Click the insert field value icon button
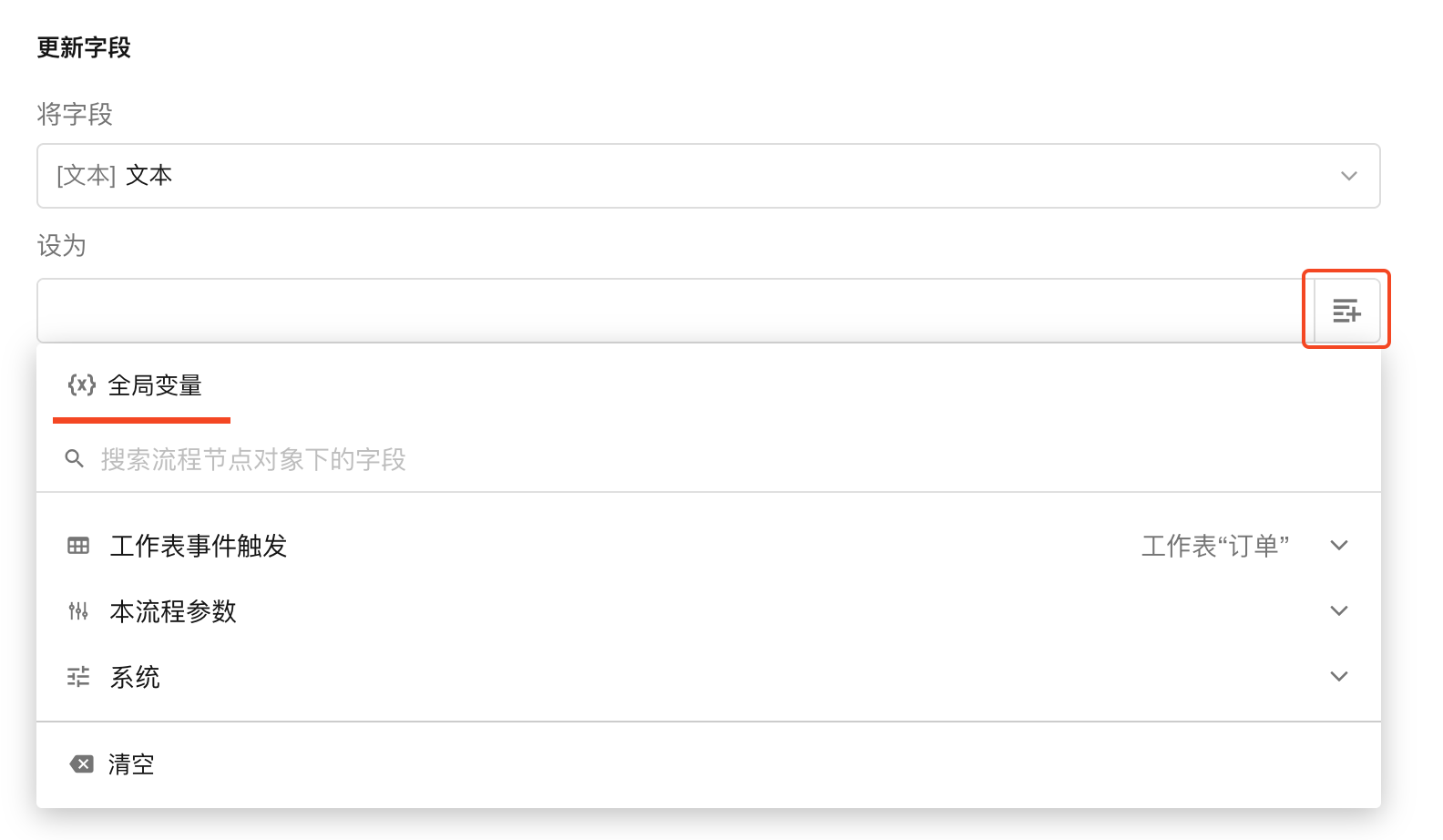The image size is (1443, 840). (x=1346, y=311)
